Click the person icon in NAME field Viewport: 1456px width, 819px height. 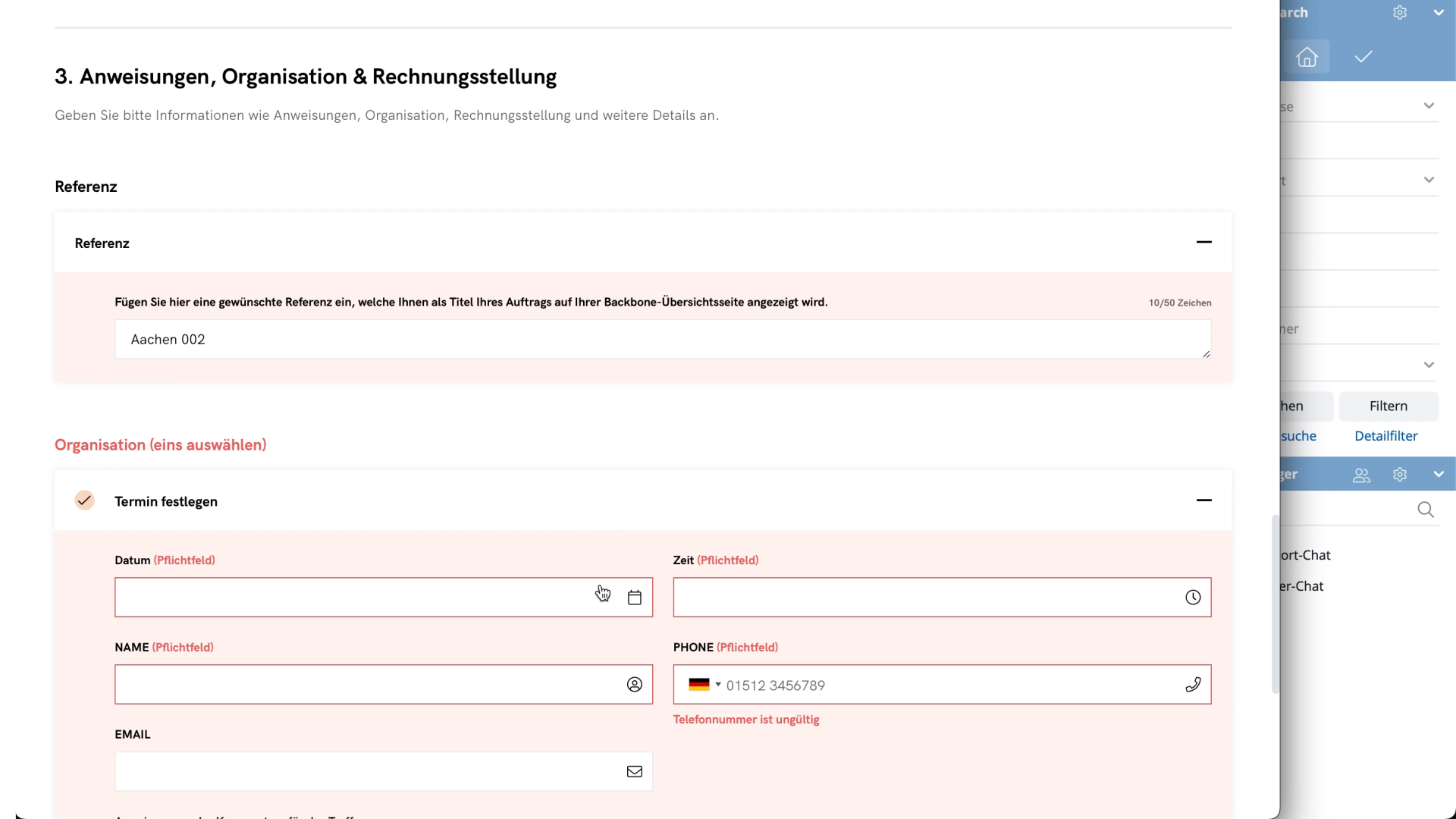pos(635,685)
